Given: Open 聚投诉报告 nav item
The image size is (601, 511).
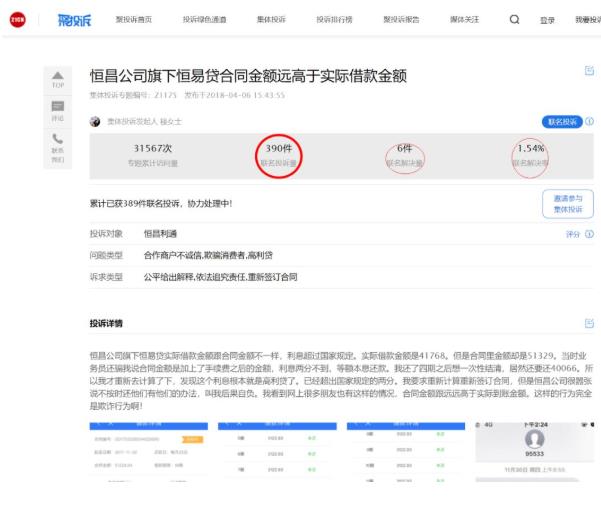Looking at the screenshot, I should tap(401, 20).
